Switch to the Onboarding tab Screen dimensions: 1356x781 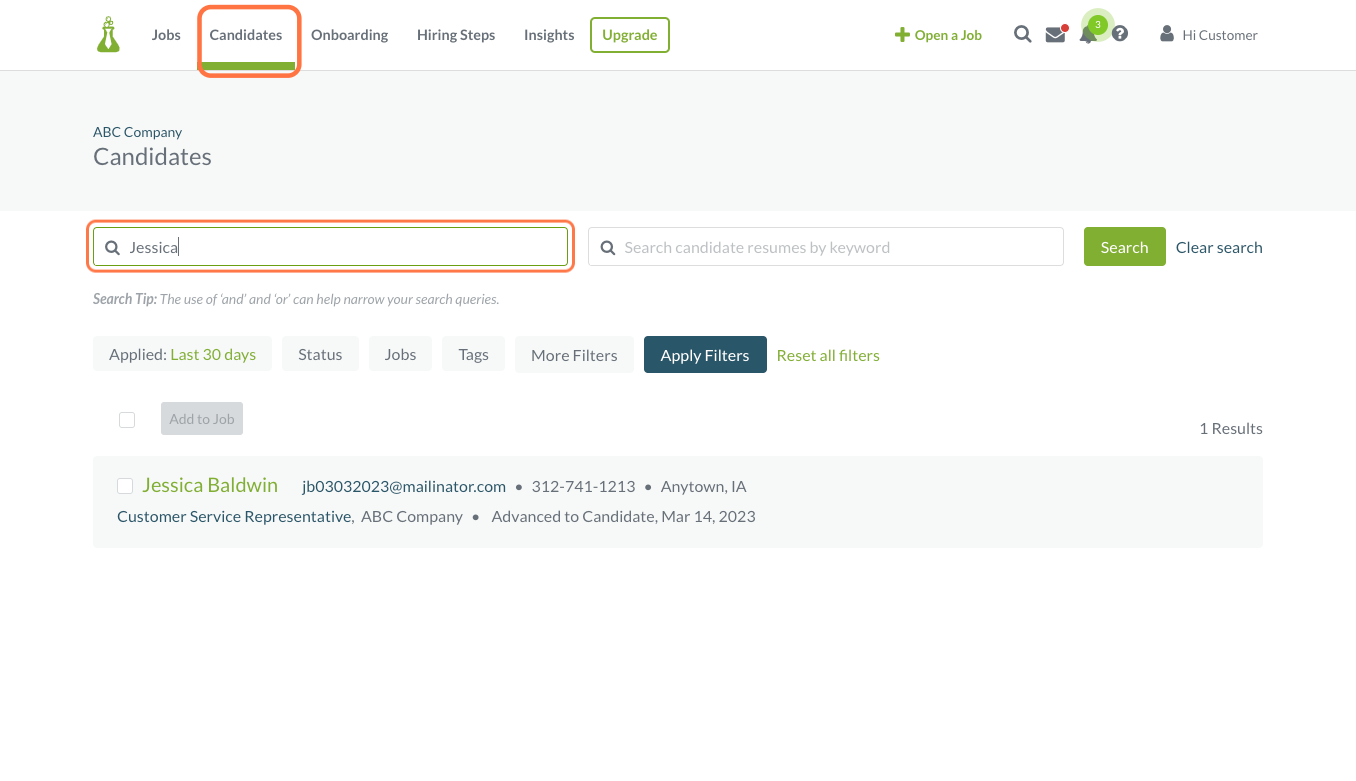(349, 35)
